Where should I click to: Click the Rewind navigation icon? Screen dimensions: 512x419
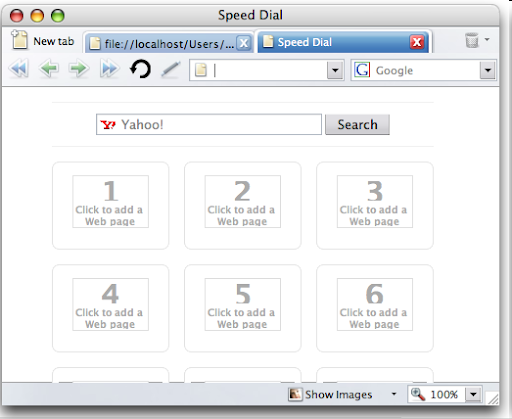tap(19, 69)
